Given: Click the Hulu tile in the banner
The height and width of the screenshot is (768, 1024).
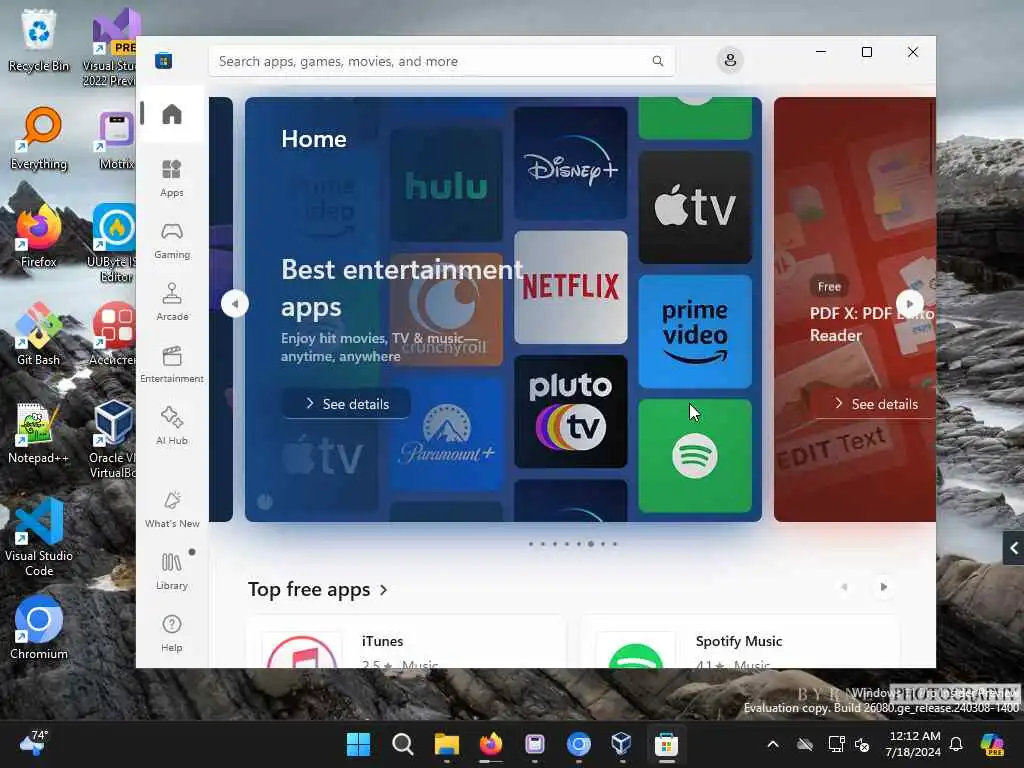Looking at the screenshot, I should (x=446, y=185).
